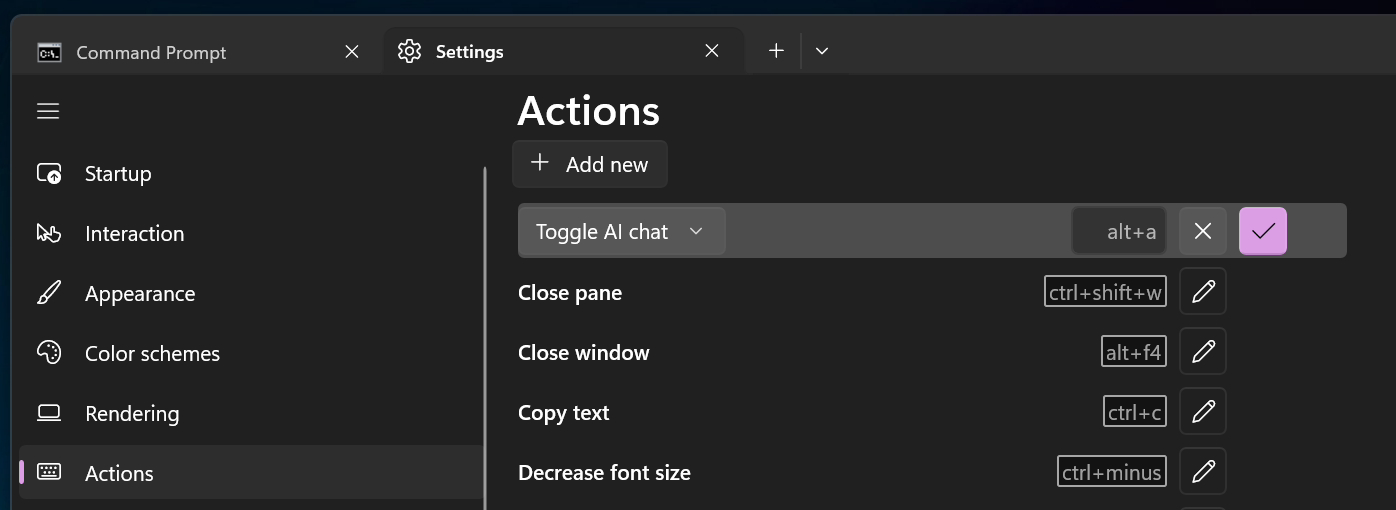Screen dimensions: 1396x510
Task: Edit the Decrease font size keybinding
Action: 1203,472
